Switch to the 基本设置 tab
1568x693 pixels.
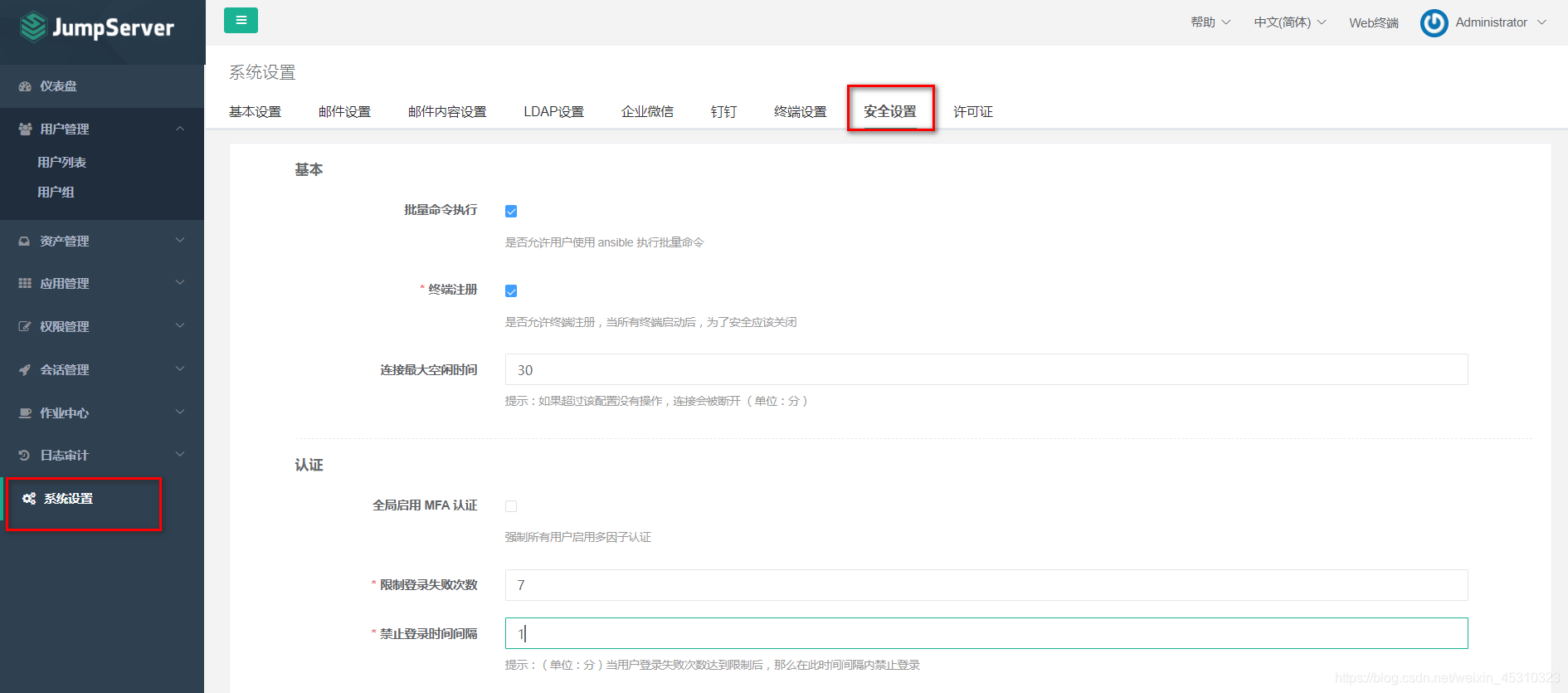coord(255,111)
